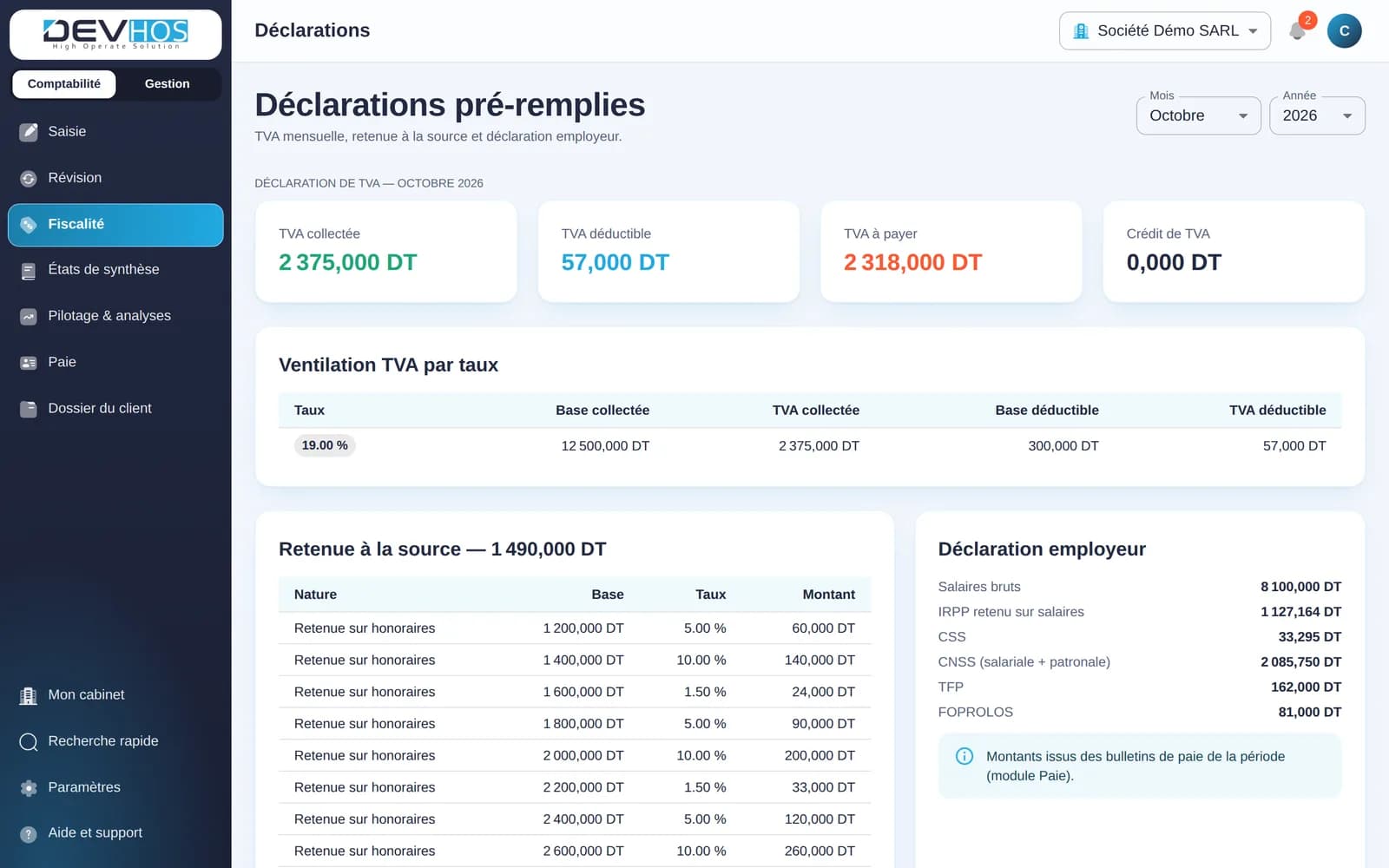The width and height of the screenshot is (1389, 868).
Task: Click the CNSS (salariale + patronale) line
Action: [1139, 662]
